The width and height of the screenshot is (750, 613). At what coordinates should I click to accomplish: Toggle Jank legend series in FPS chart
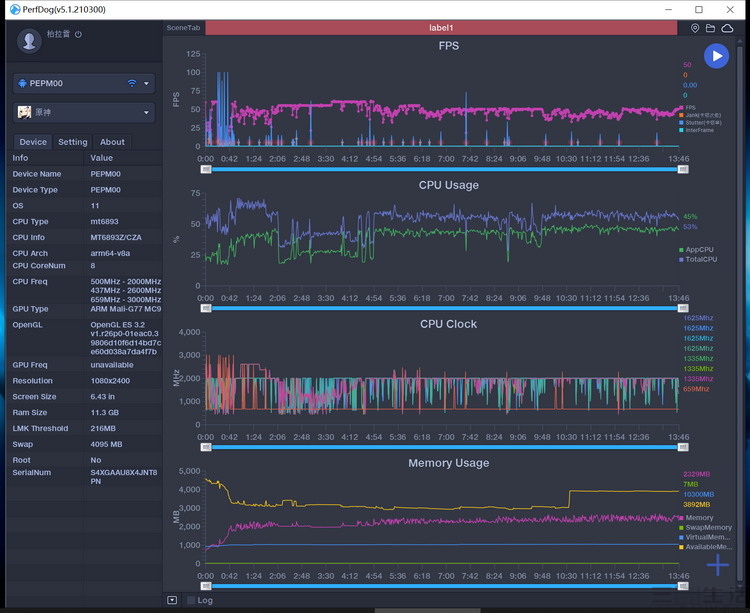[x=700, y=115]
